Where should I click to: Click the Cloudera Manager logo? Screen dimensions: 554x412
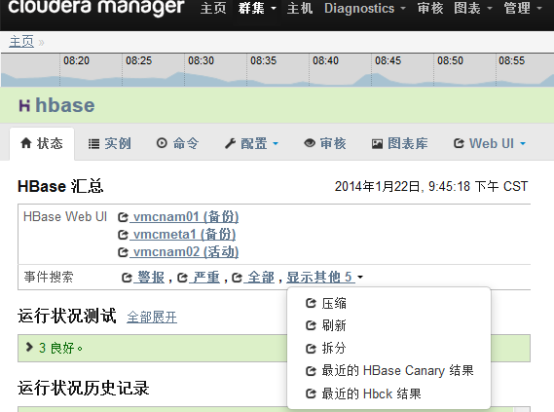click(x=96, y=7)
